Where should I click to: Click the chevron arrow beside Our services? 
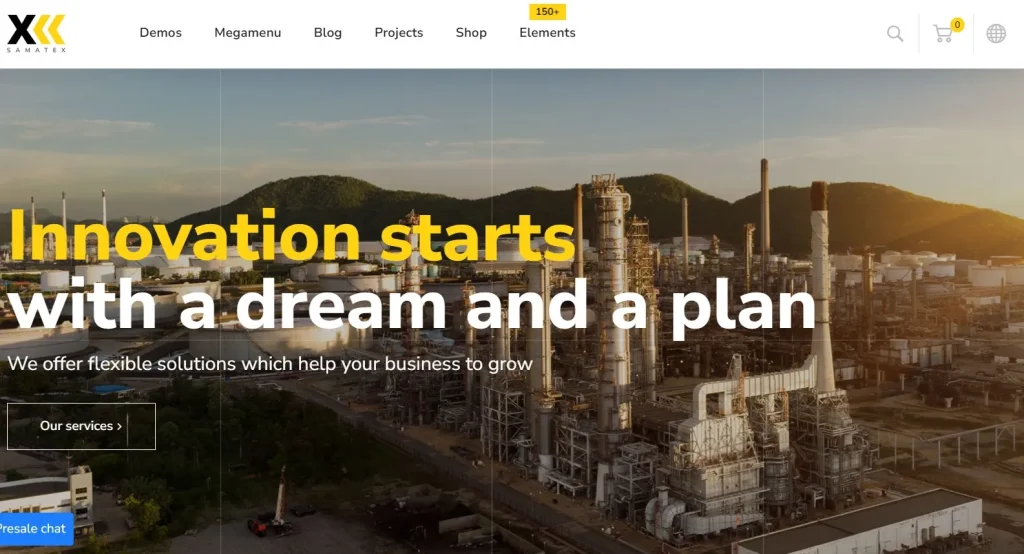tap(120, 426)
